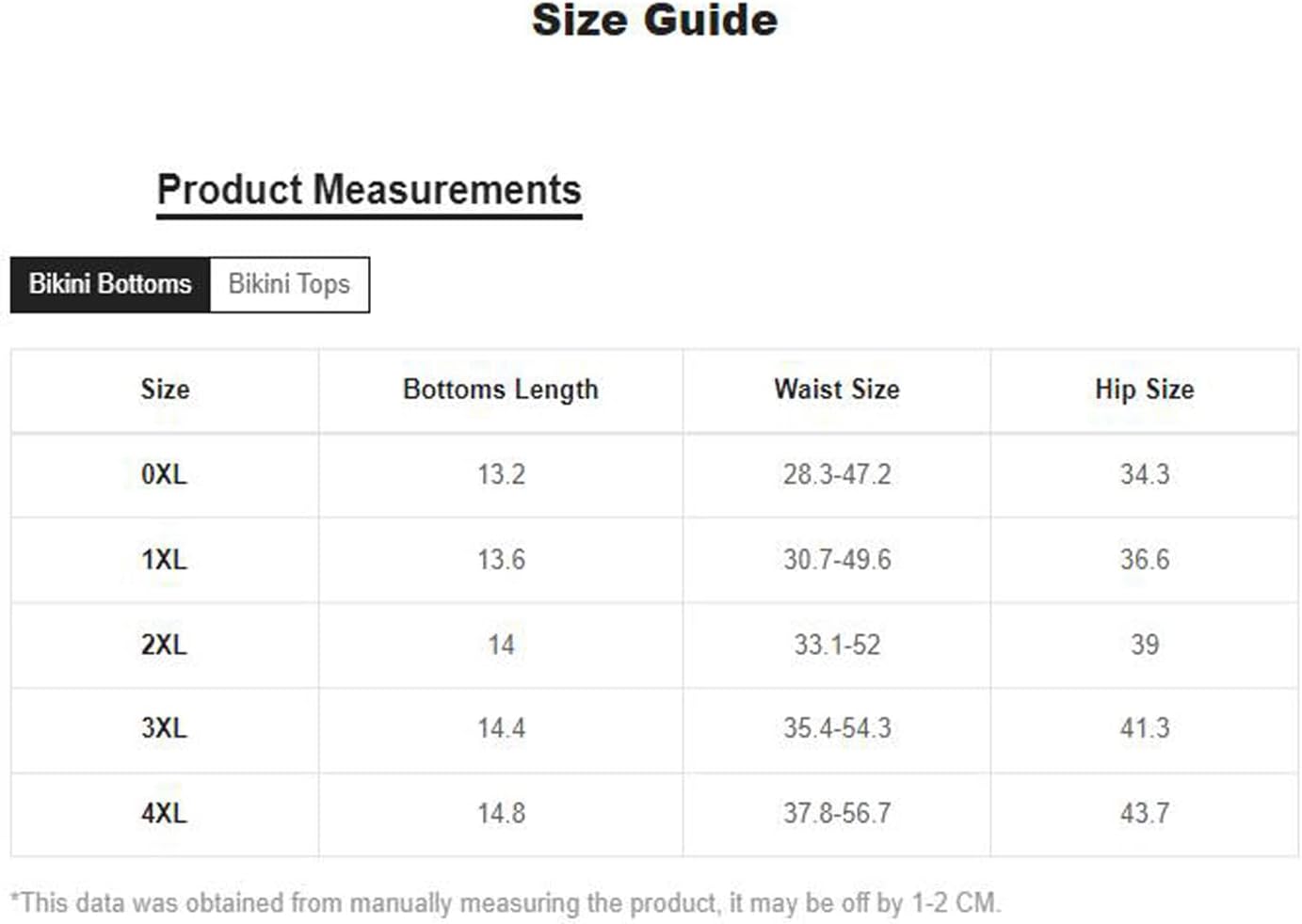Click the Bottoms Length column header

[x=501, y=390]
